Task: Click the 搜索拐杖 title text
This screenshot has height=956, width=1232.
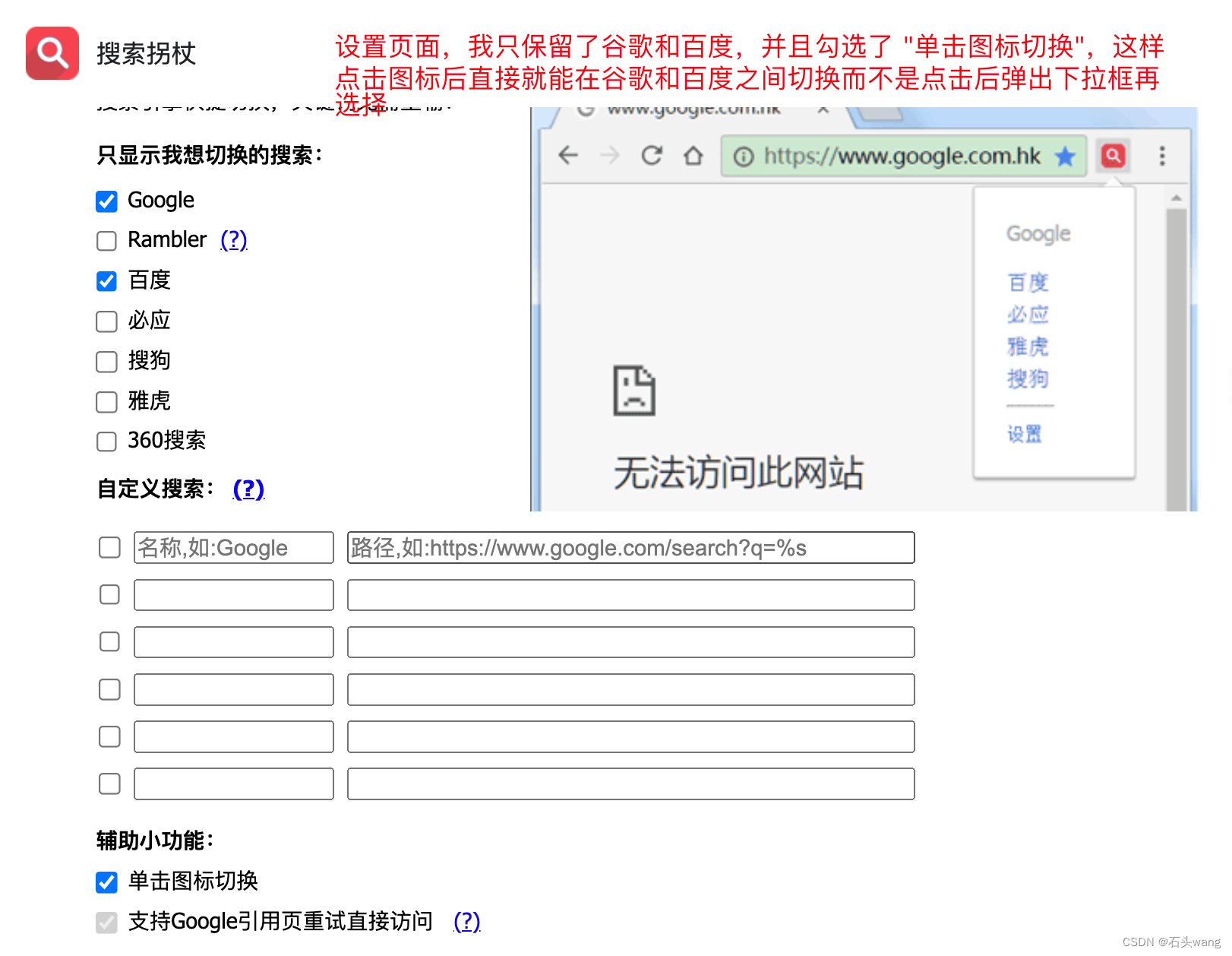Action: [x=146, y=53]
